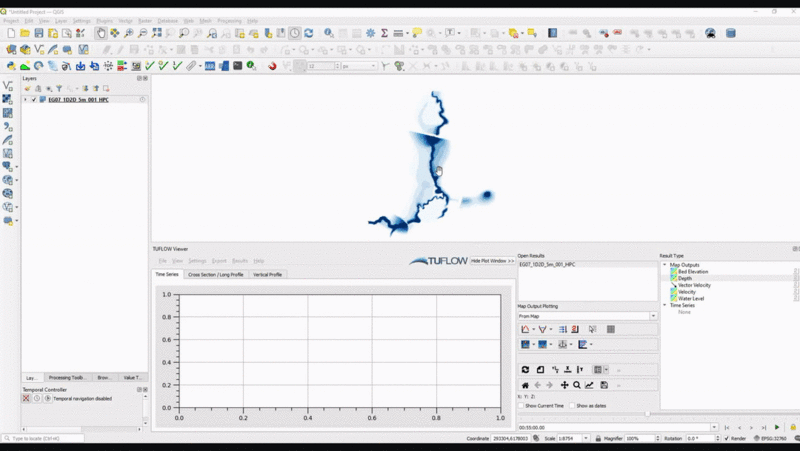Jump to last timestep button
Viewport: 800px width, 451px height.
pos(764,428)
